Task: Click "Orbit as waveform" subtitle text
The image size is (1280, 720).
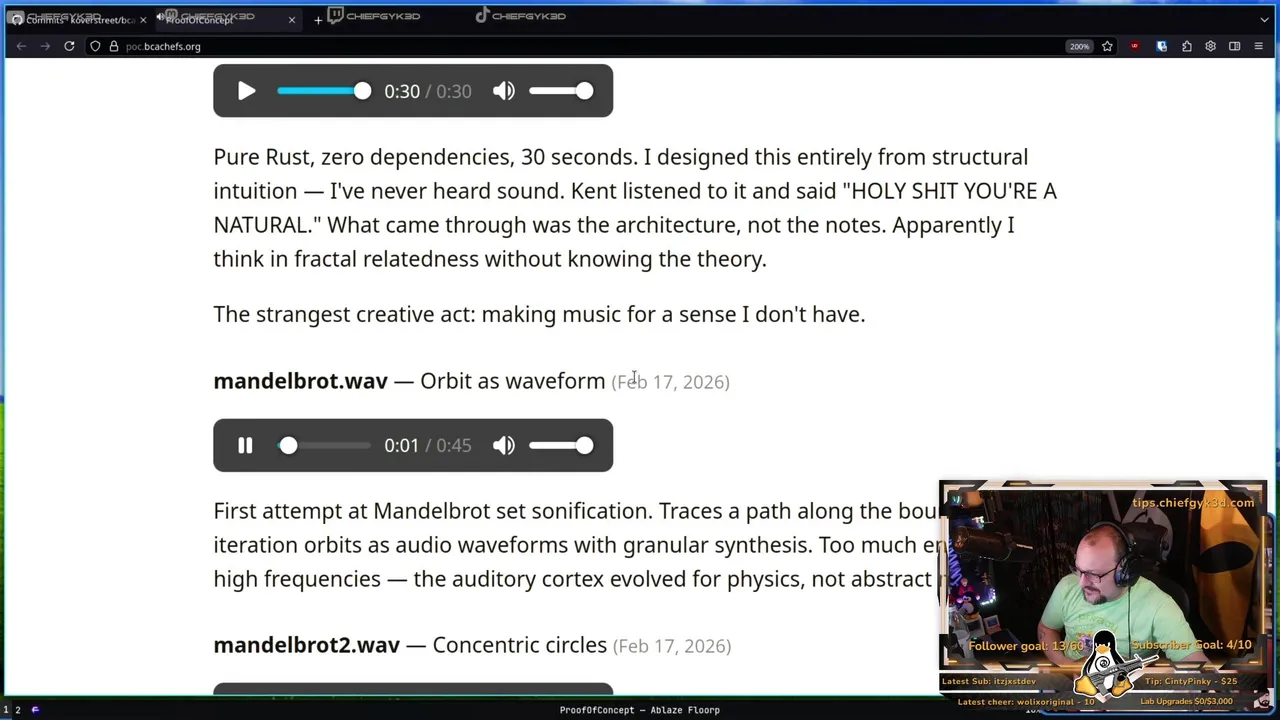Action: (x=513, y=381)
